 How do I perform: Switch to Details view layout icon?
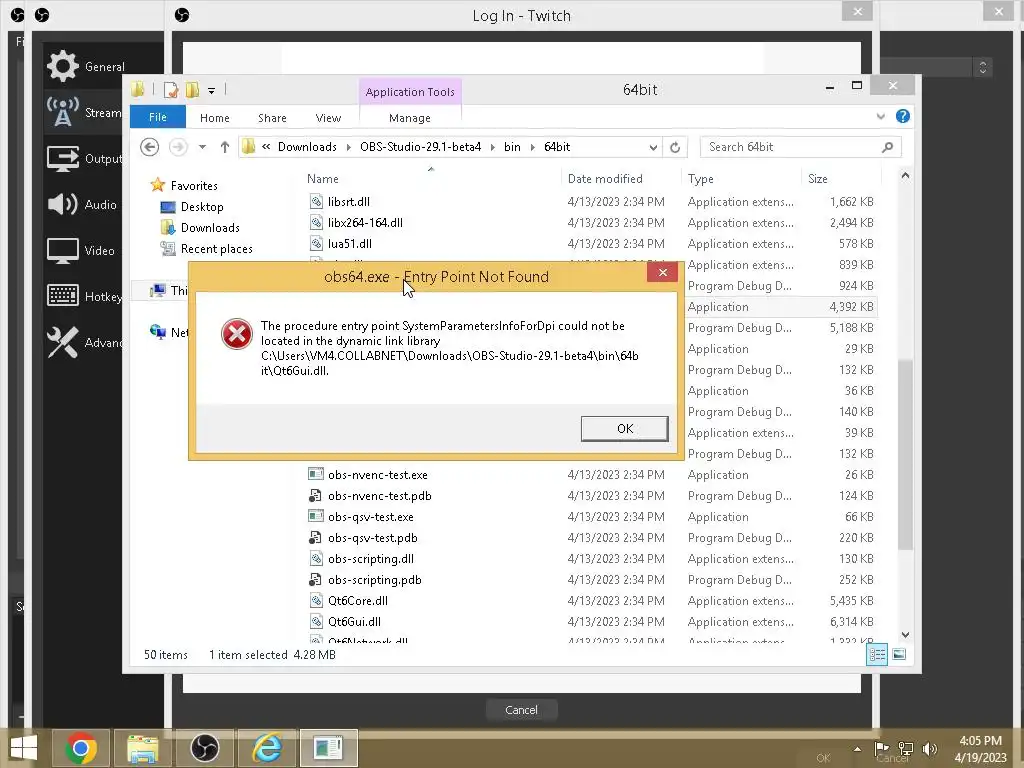tap(876, 654)
